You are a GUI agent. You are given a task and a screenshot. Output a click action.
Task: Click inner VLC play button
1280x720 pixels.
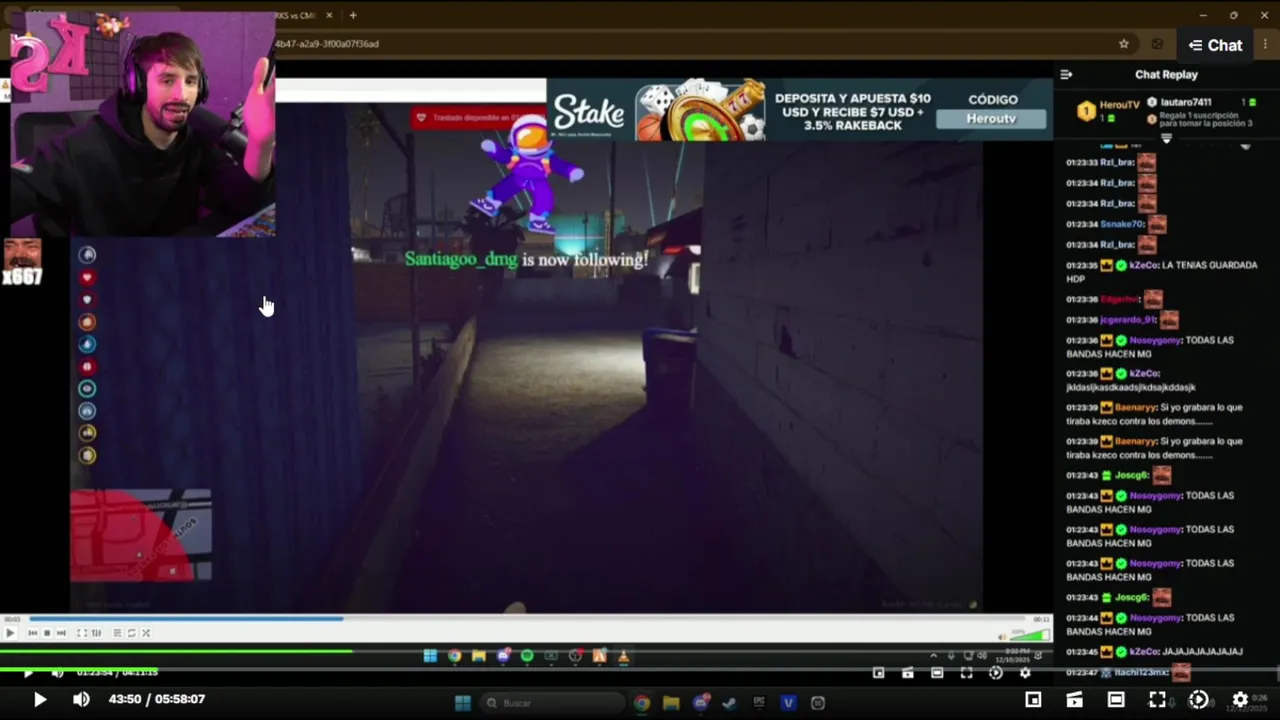[x=10, y=633]
